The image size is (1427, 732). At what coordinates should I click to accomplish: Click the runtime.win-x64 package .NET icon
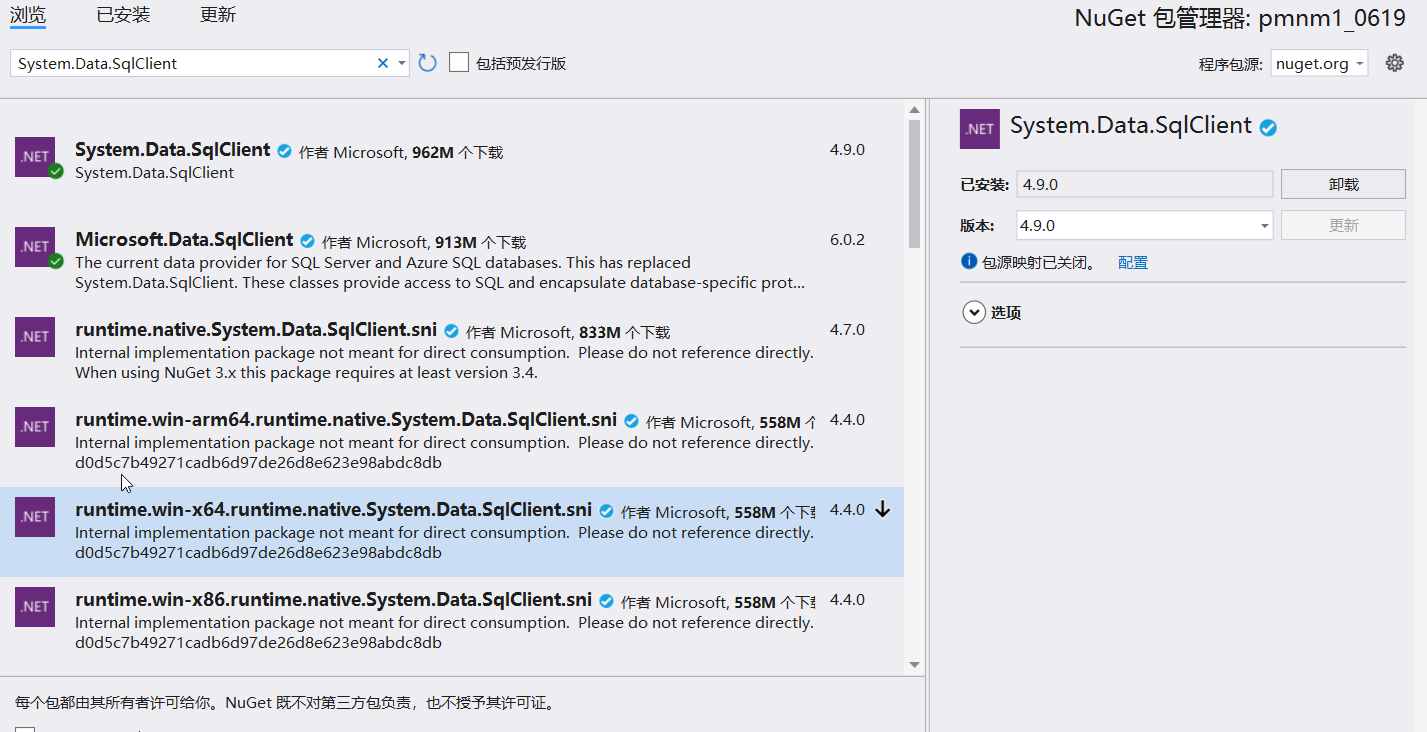coord(35,516)
